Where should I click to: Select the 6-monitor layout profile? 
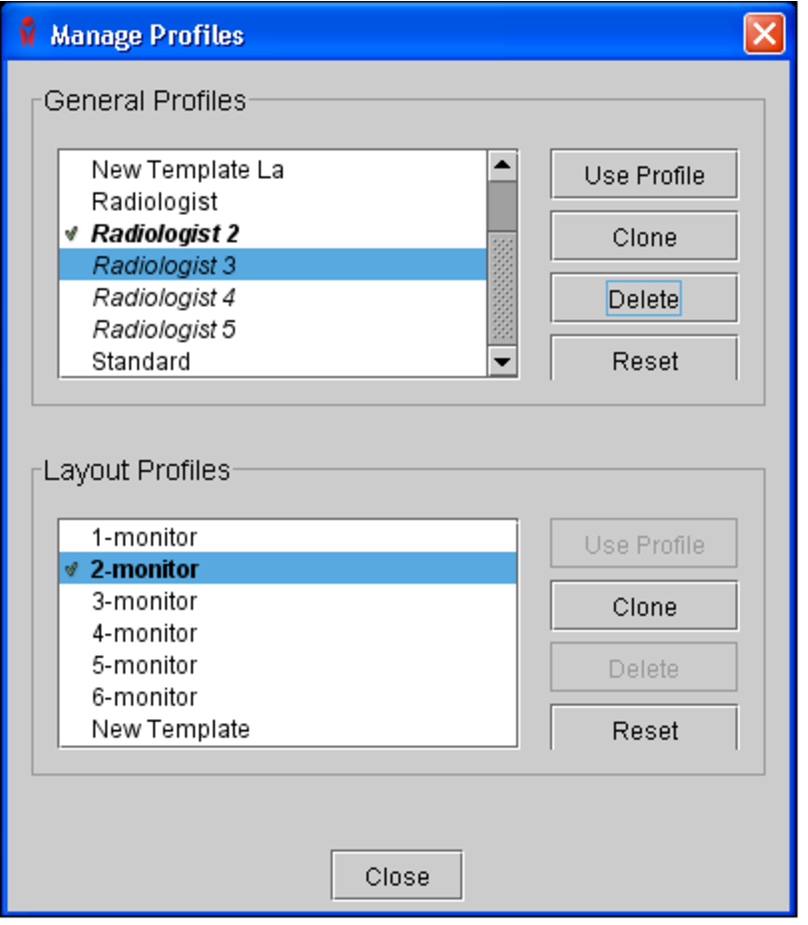point(144,698)
